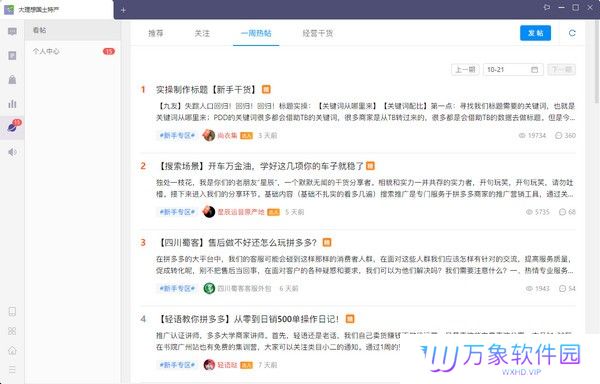Click #新手专区# tag on post 3
The image size is (600, 384).
tap(177, 288)
